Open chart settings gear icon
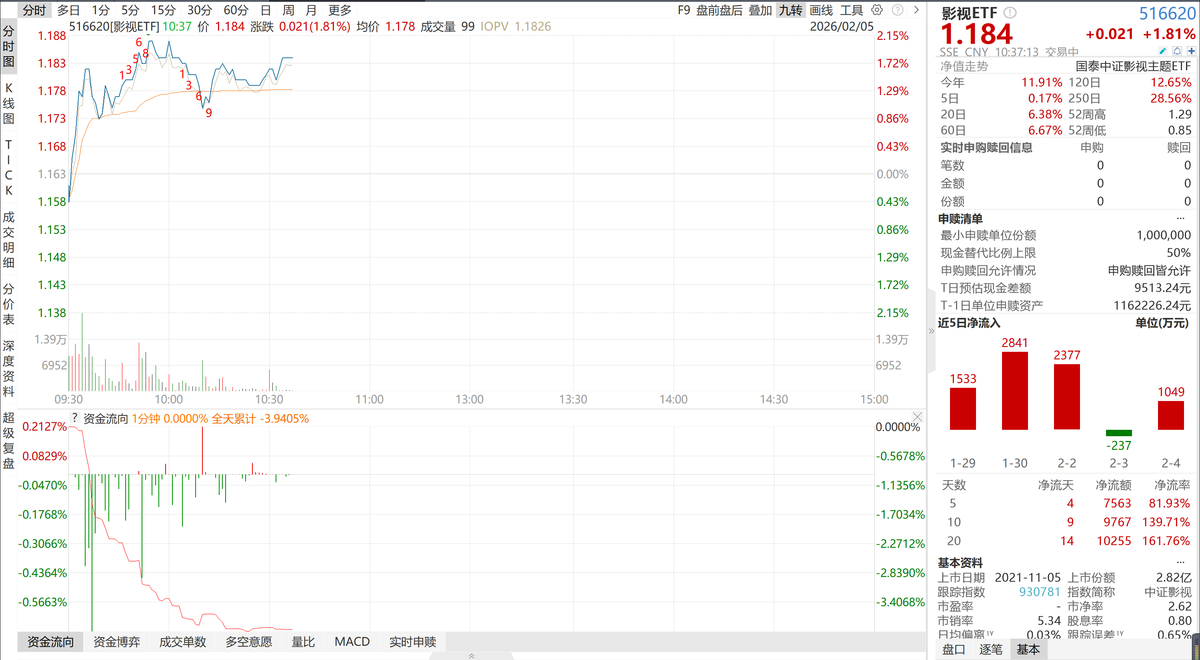This screenshot has height=660, width=1200. tap(877, 10)
